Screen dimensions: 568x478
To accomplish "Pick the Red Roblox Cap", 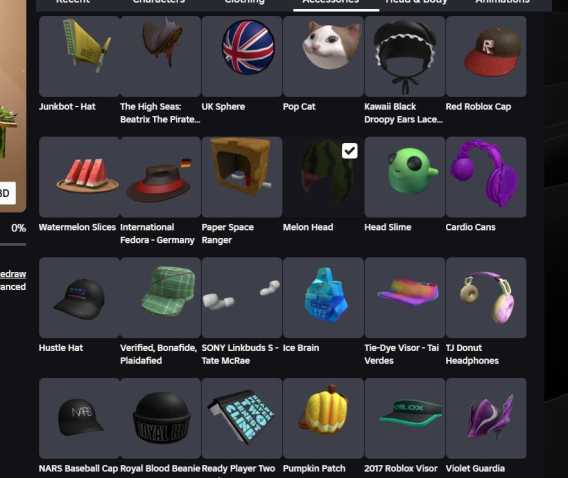I will point(486,56).
